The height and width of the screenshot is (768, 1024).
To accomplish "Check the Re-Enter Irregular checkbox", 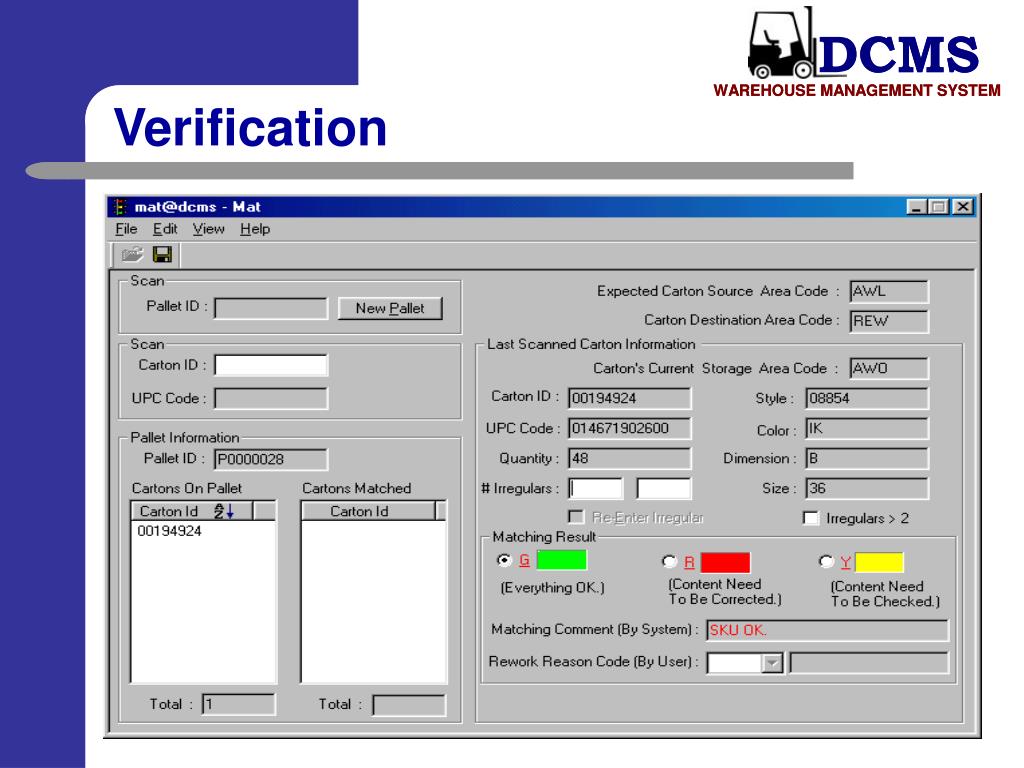I will (575, 517).
